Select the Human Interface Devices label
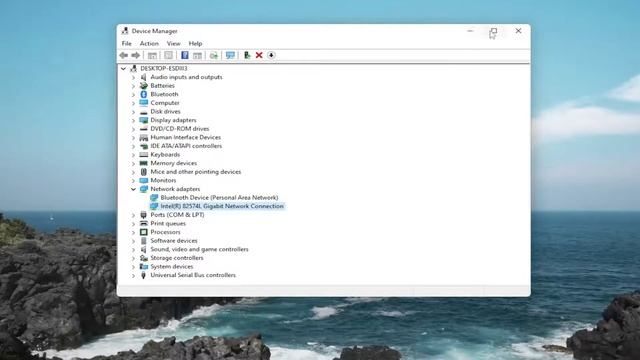Screen dimensions: 640x360 click(x=185, y=138)
